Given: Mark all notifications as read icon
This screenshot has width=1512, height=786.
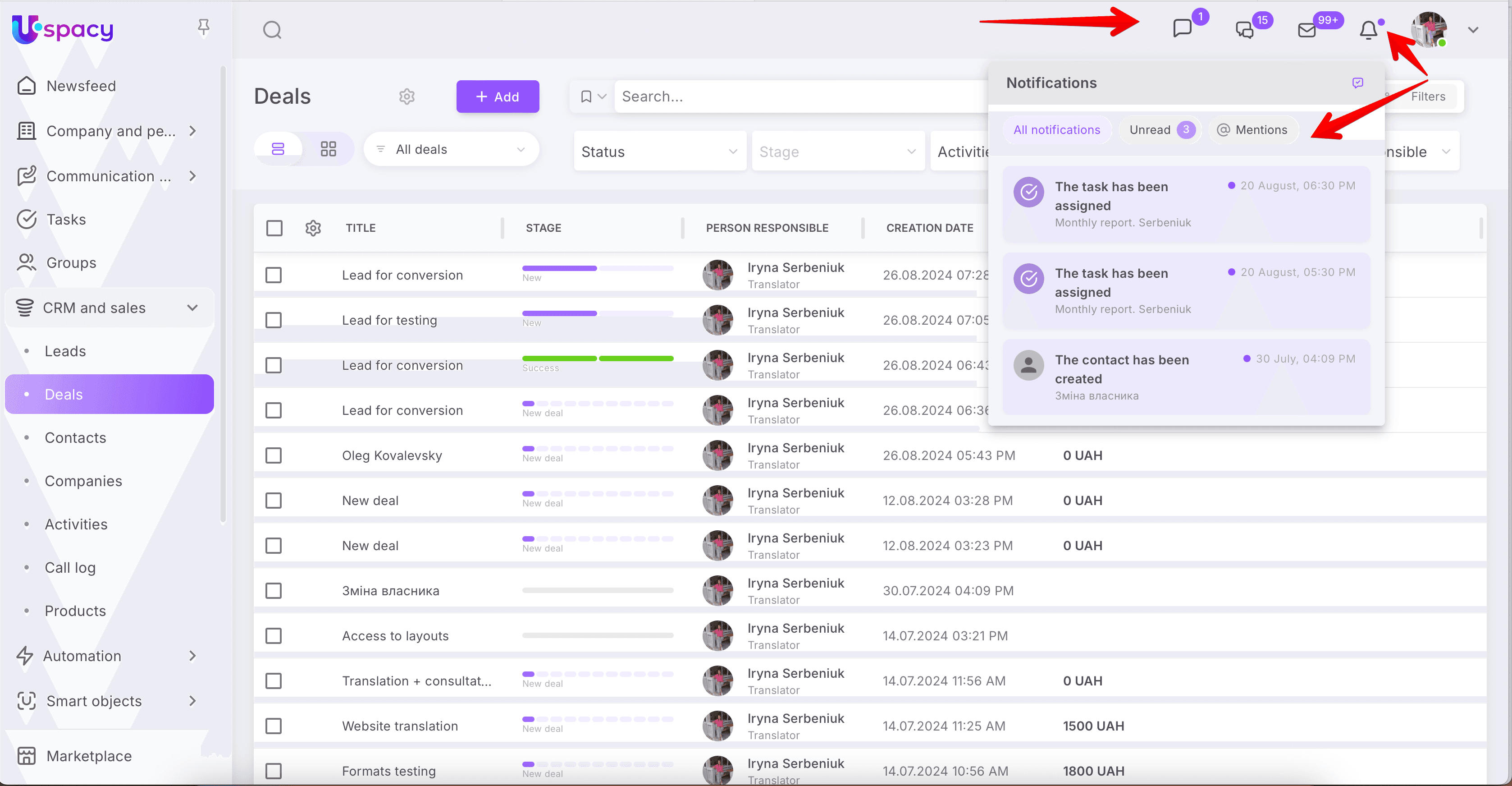Looking at the screenshot, I should (1357, 83).
